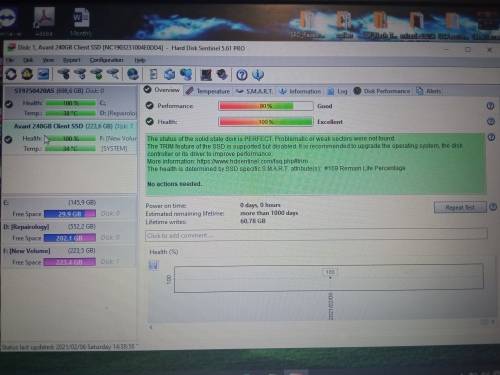This screenshot has width=500, height=375.
Task: Click the fourth disk test toolbar icon
Action: (x=113, y=74)
